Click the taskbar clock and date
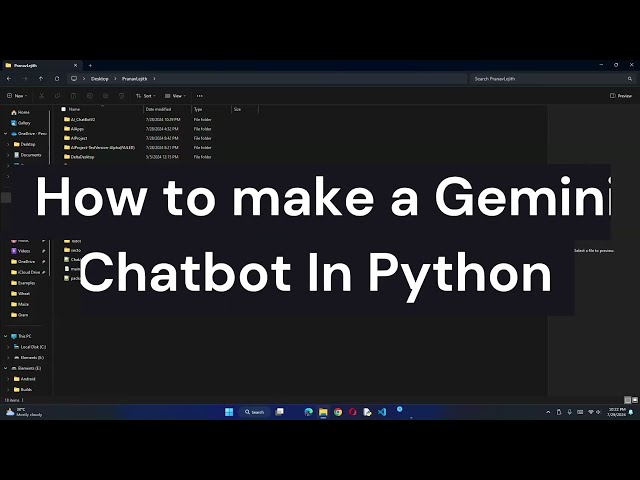 coord(616,412)
